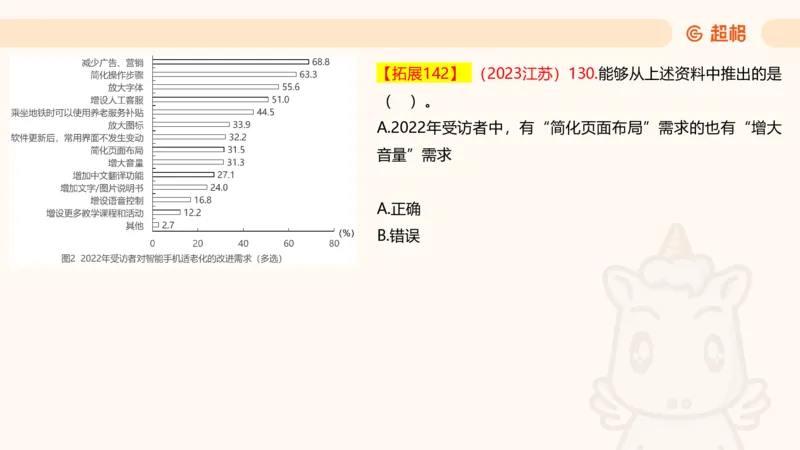This screenshot has width=800, height=450.
Task: Click the 44.5 value on the chart
Action: pos(265,112)
